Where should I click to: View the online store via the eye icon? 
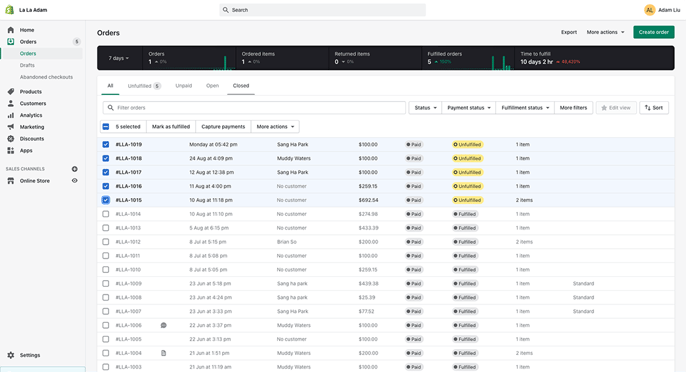pyautogui.click(x=74, y=181)
